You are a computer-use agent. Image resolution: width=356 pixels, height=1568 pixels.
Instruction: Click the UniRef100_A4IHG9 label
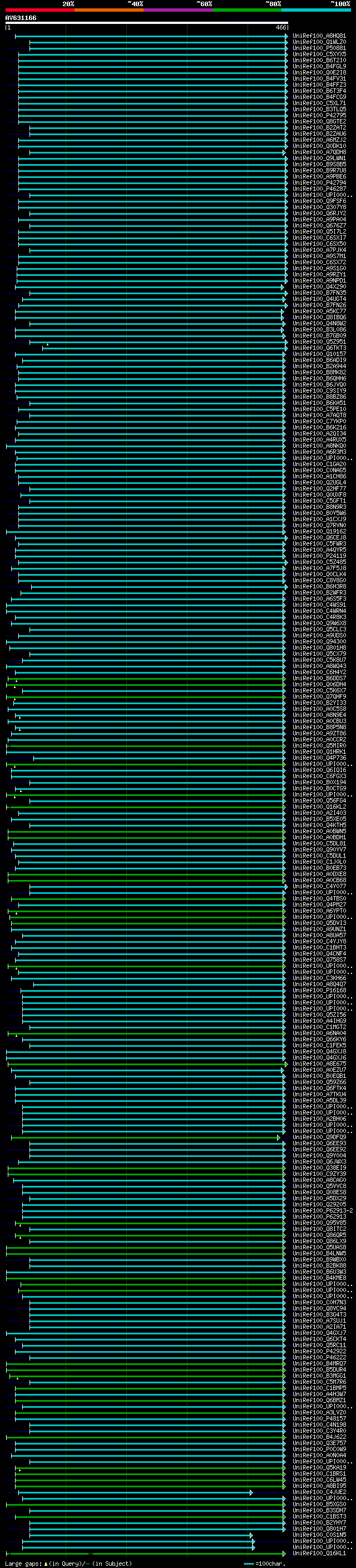click(x=319, y=1021)
